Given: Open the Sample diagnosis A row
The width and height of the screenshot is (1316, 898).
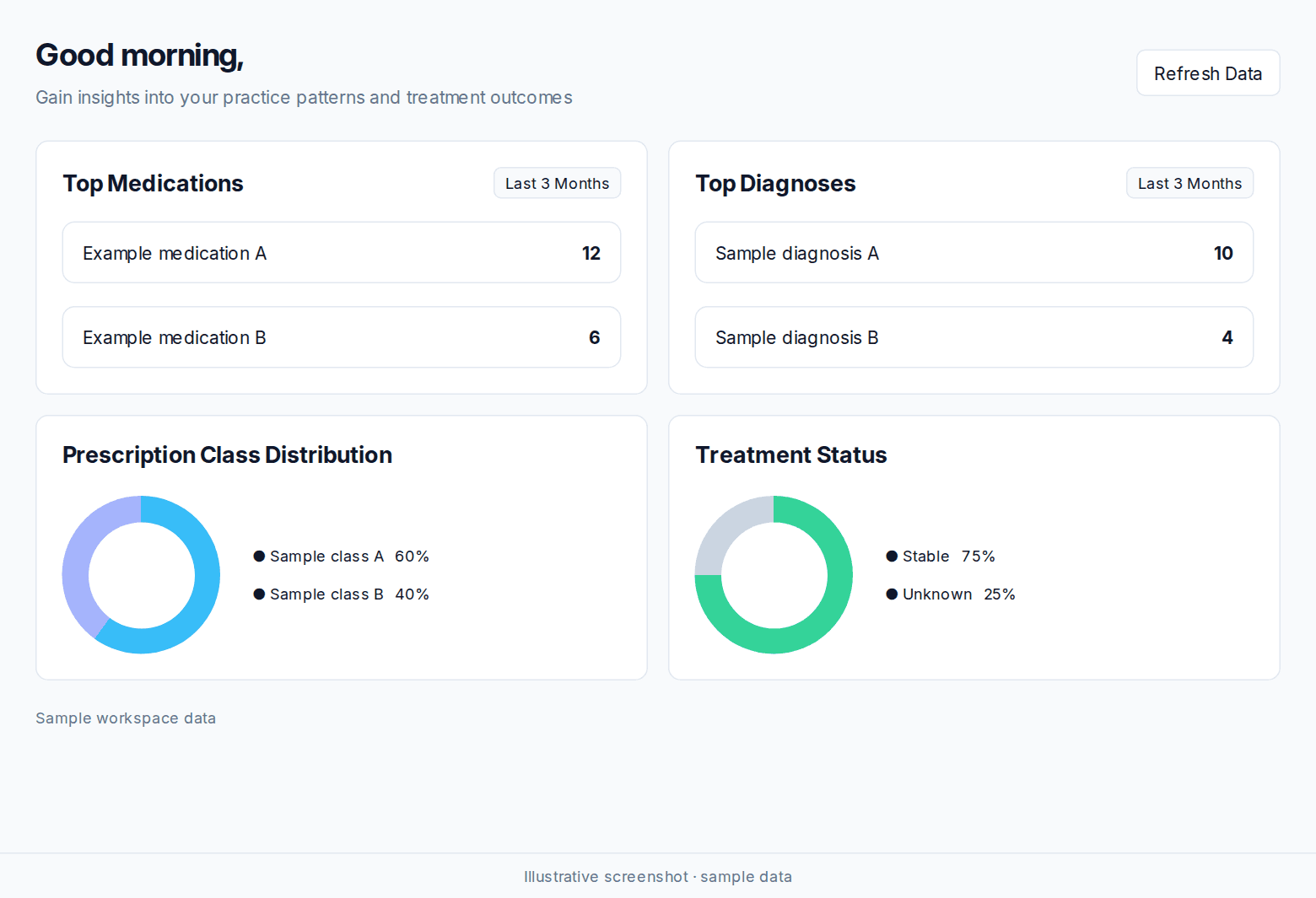Looking at the screenshot, I should (974, 253).
